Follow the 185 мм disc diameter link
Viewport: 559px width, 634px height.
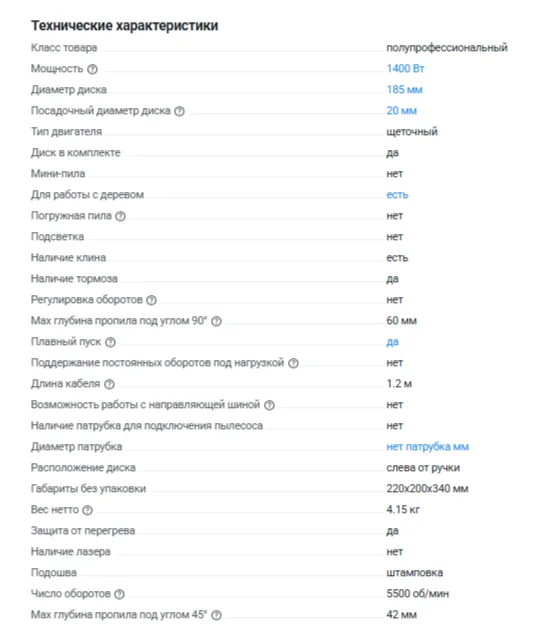(x=404, y=90)
